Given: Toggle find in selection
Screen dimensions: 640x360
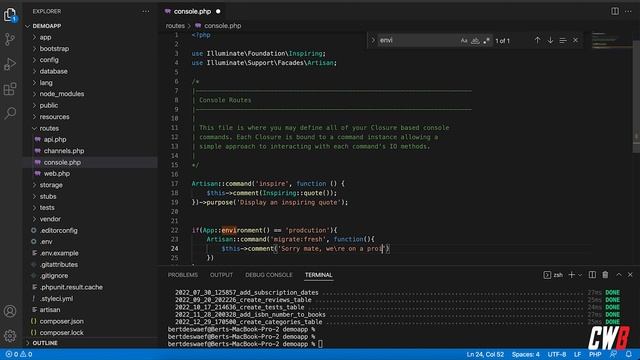Looking at the screenshot, I should pyautogui.click(x=563, y=40).
